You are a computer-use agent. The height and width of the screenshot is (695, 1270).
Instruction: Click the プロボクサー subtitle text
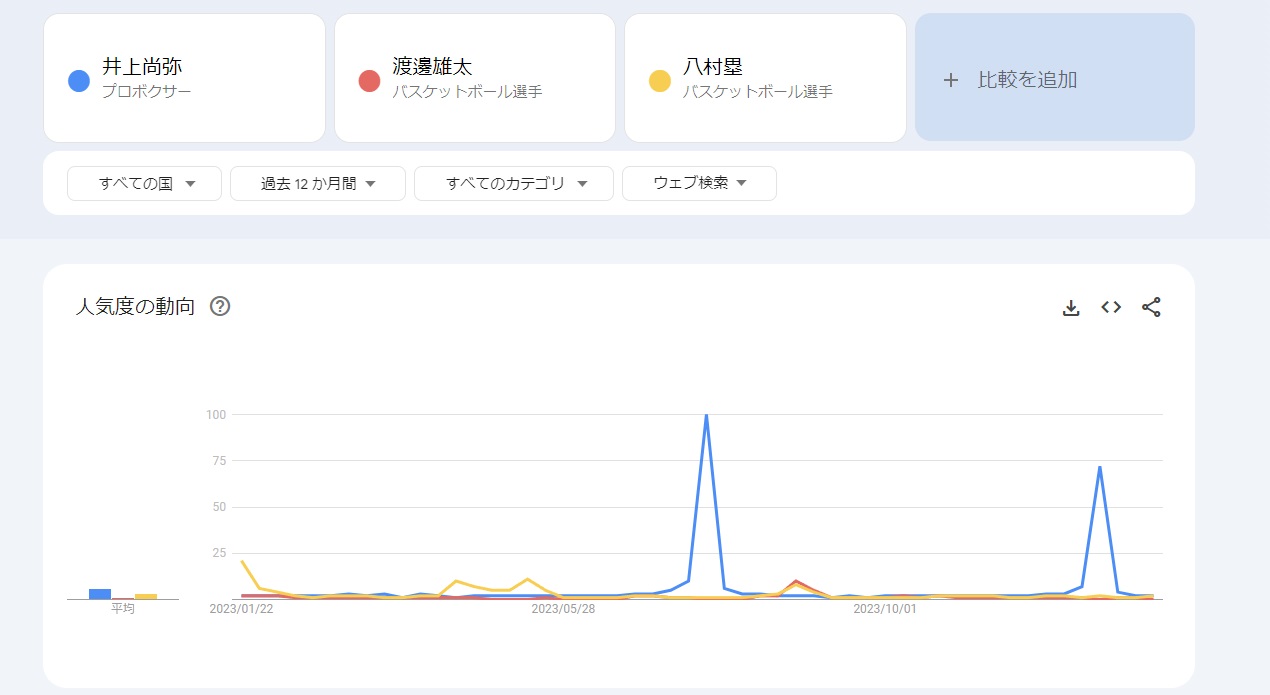[x=146, y=92]
